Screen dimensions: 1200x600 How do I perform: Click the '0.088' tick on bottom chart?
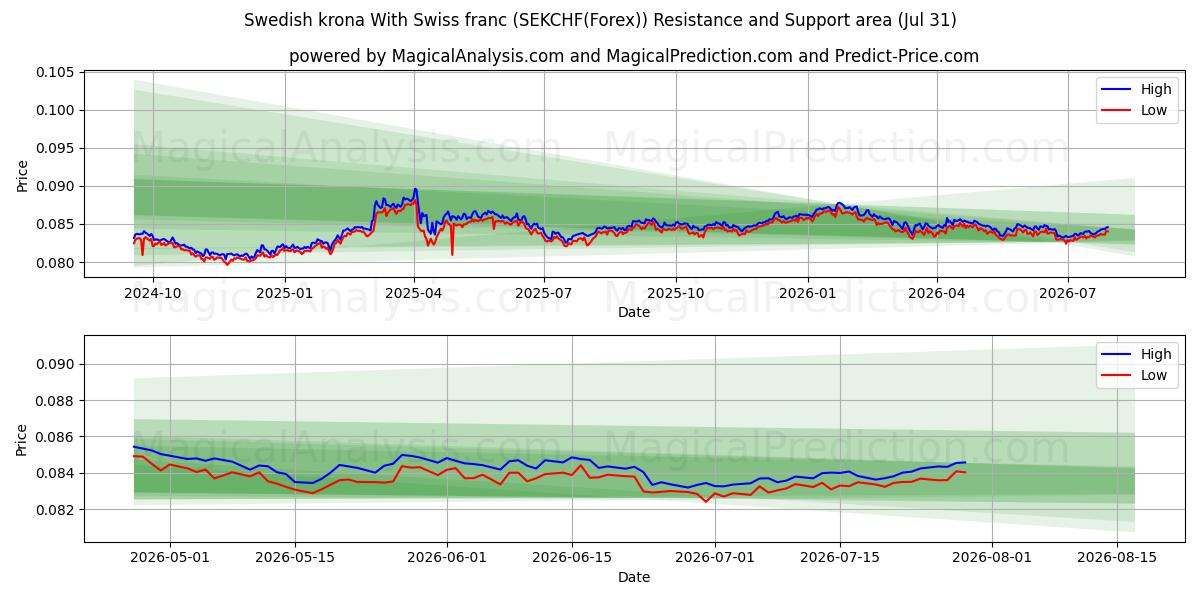[57, 401]
